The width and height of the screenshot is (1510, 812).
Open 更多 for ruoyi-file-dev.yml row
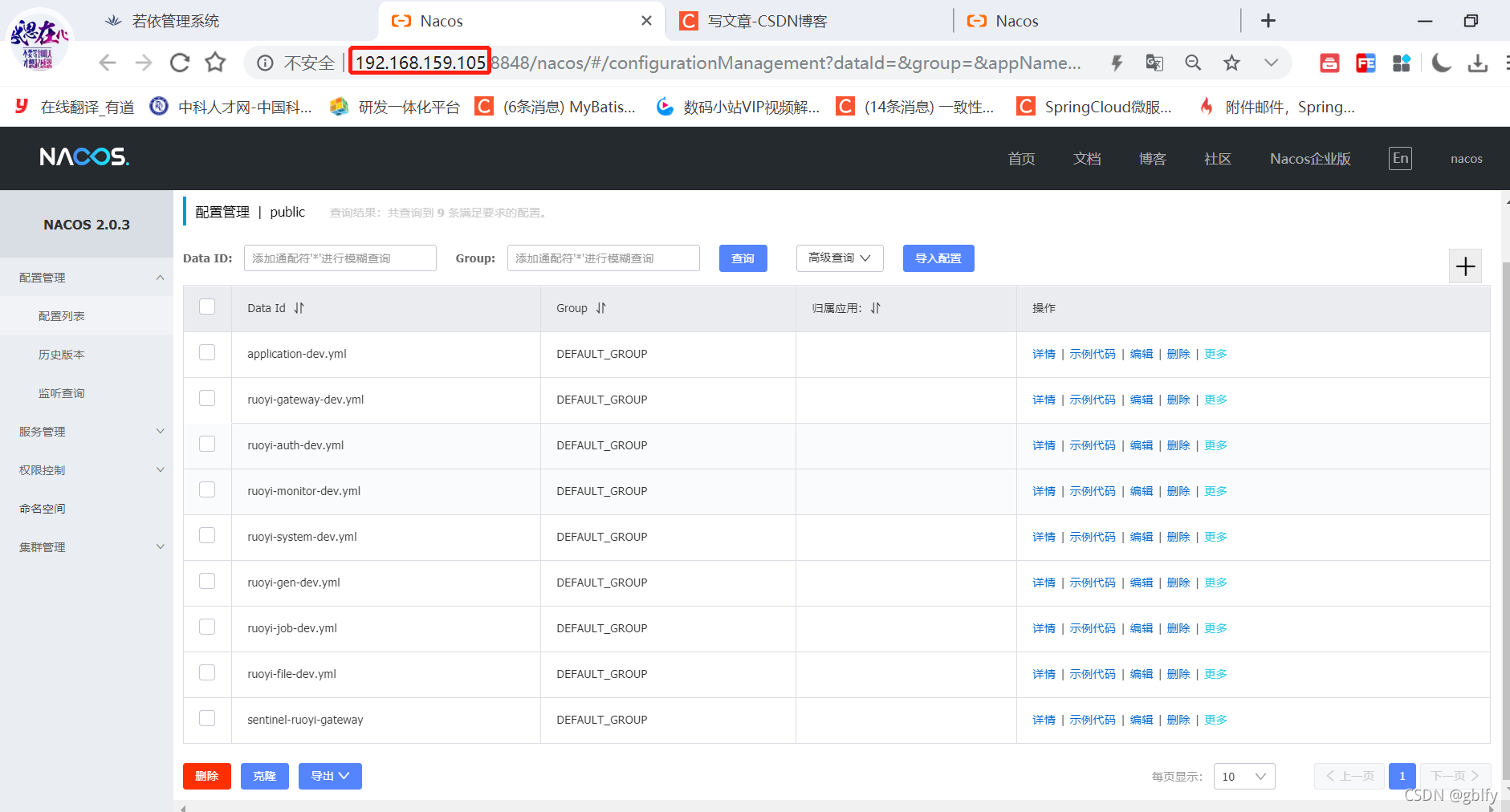(x=1215, y=674)
